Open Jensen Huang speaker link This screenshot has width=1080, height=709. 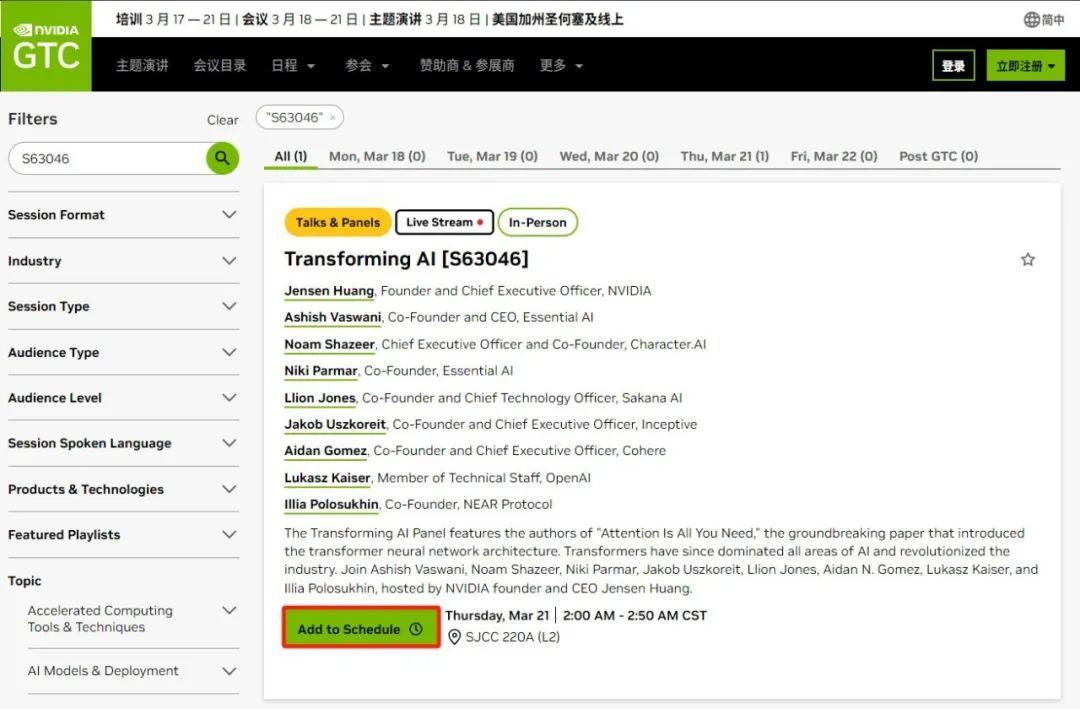point(329,291)
